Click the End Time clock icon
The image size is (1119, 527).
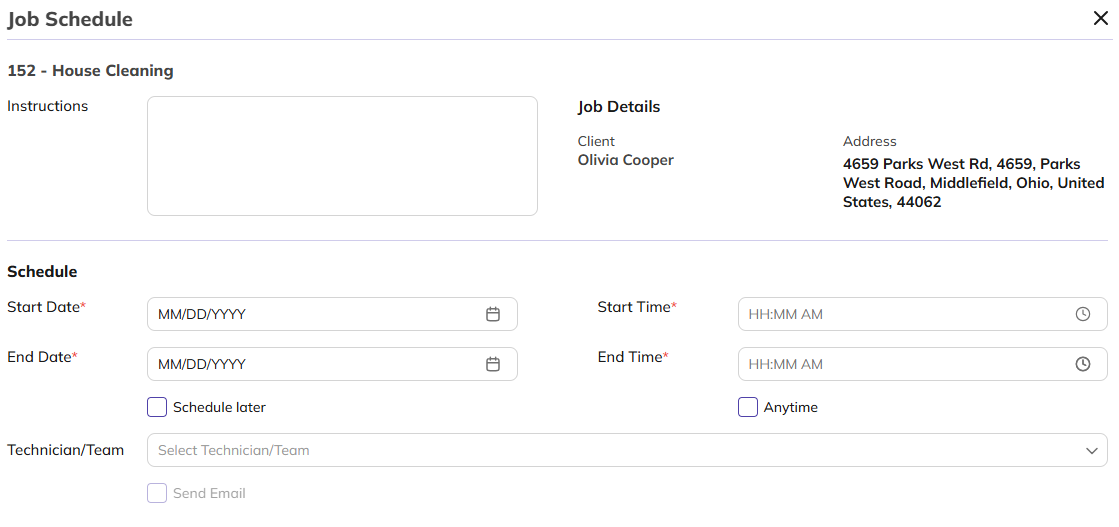(1083, 364)
